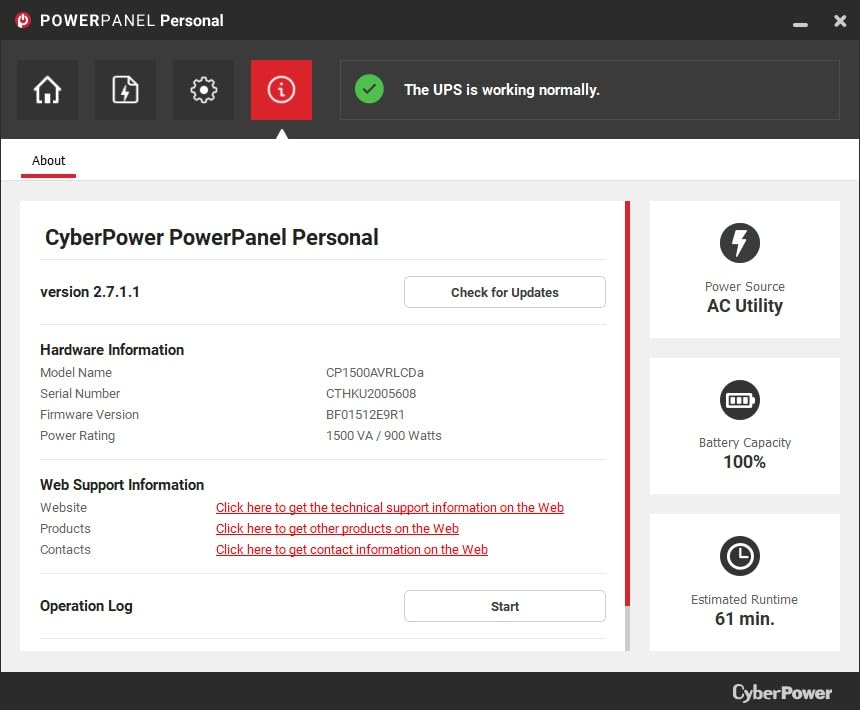Click the version 2.7.1.1 text
This screenshot has height=710, width=860.
(89, 292)
